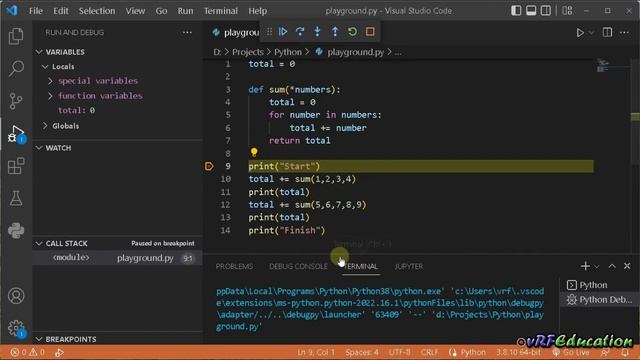Click Ln 9, Col 1 in status bar

coord(316,352)
